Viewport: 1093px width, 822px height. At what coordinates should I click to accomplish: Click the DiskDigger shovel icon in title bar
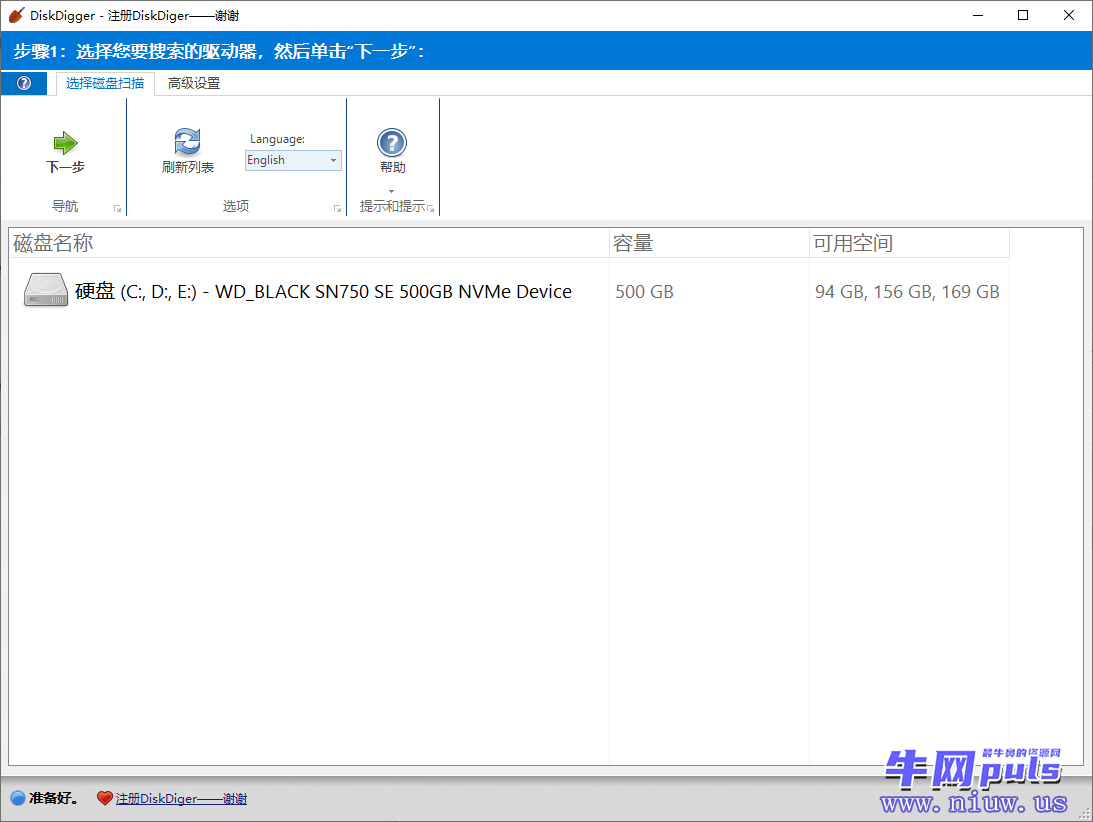16,15
